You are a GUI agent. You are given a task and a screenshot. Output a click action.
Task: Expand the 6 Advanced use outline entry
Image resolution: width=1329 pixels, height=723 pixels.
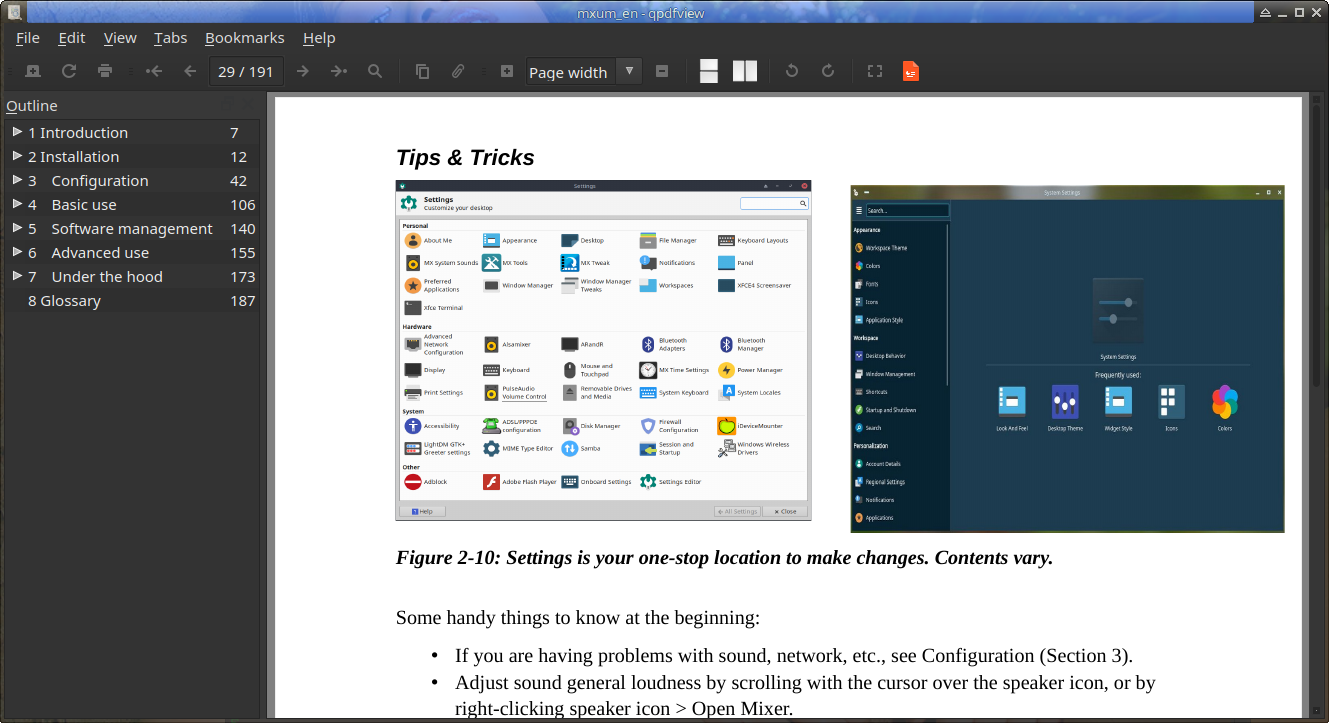(17, 252)
